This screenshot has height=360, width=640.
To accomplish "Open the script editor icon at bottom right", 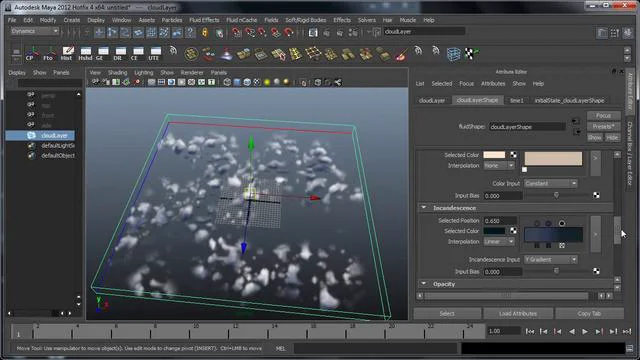I will [629, 348].
